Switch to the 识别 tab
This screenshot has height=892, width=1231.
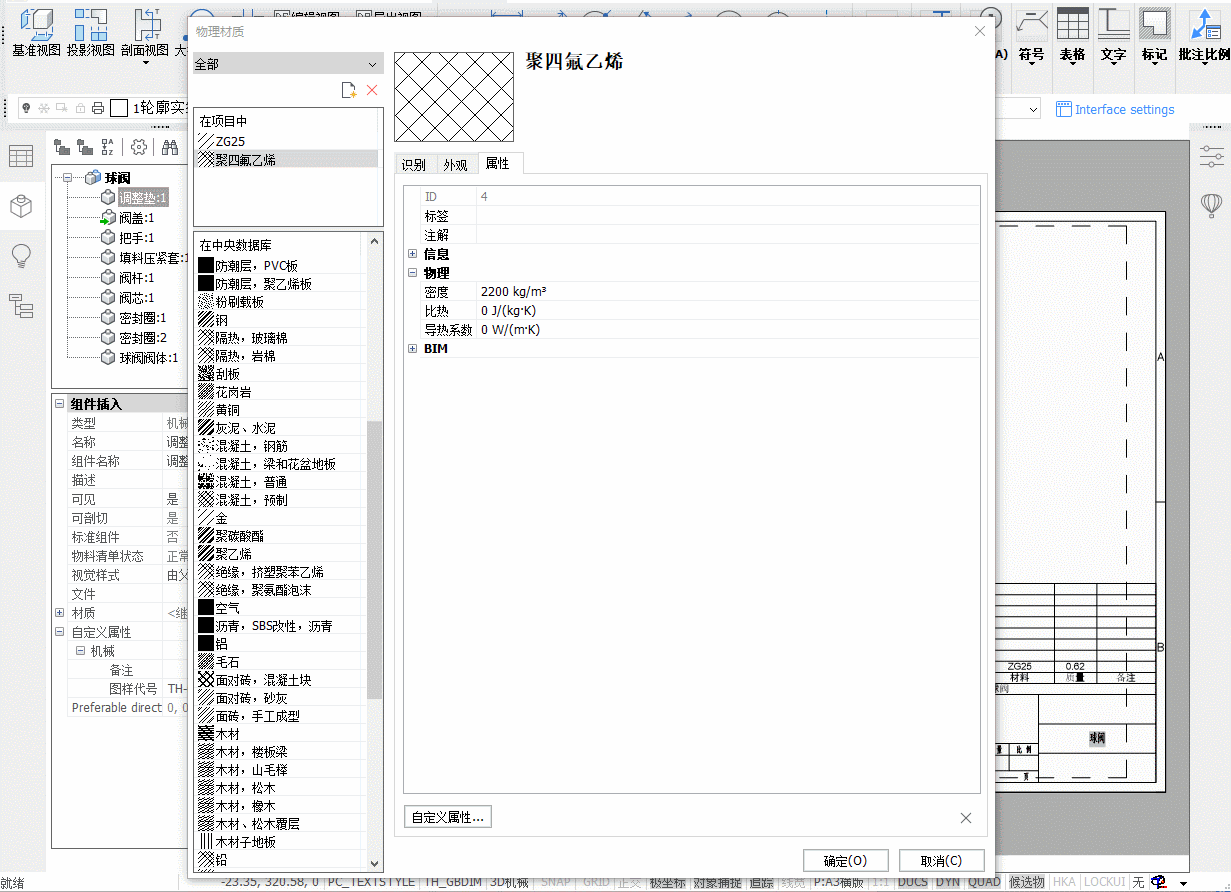tap(413, 165)
